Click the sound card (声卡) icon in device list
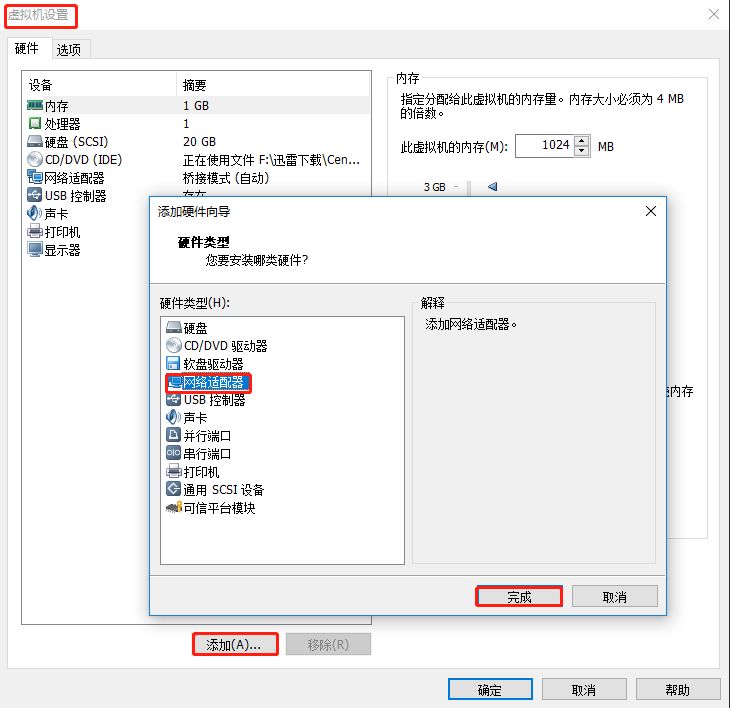The image size is (730, 708). pyautogui.click(x=34, y=213)
